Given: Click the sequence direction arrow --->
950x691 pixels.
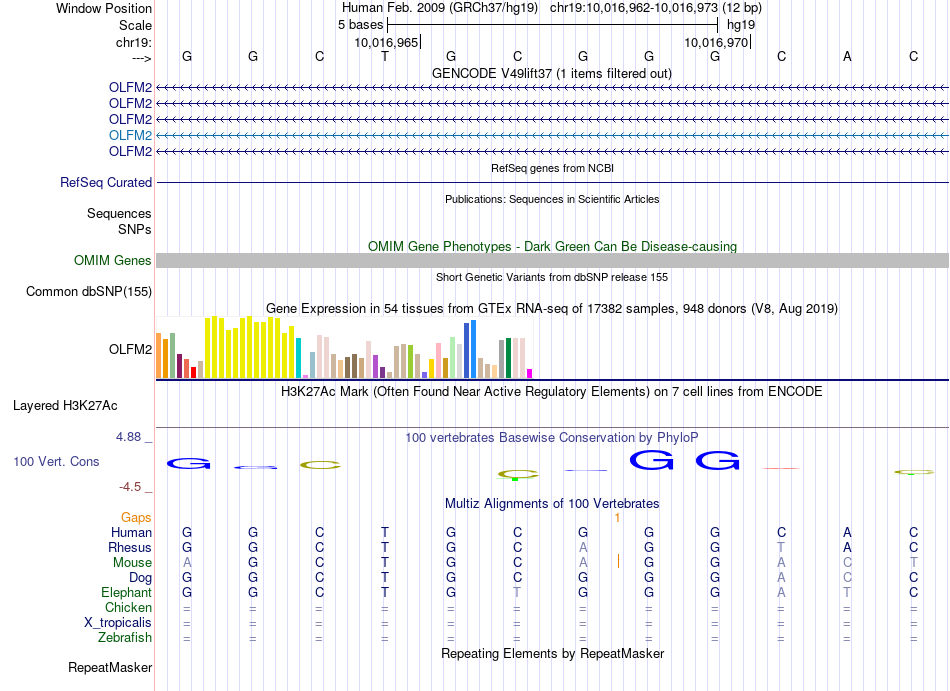Looking at the screenshot, I should point(141,58).
